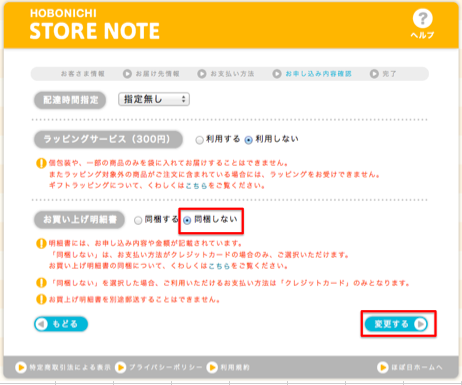Viewport: 462px width, 385px height.
Task: Click the 完了 step
Action: click(x=389, y=74)
